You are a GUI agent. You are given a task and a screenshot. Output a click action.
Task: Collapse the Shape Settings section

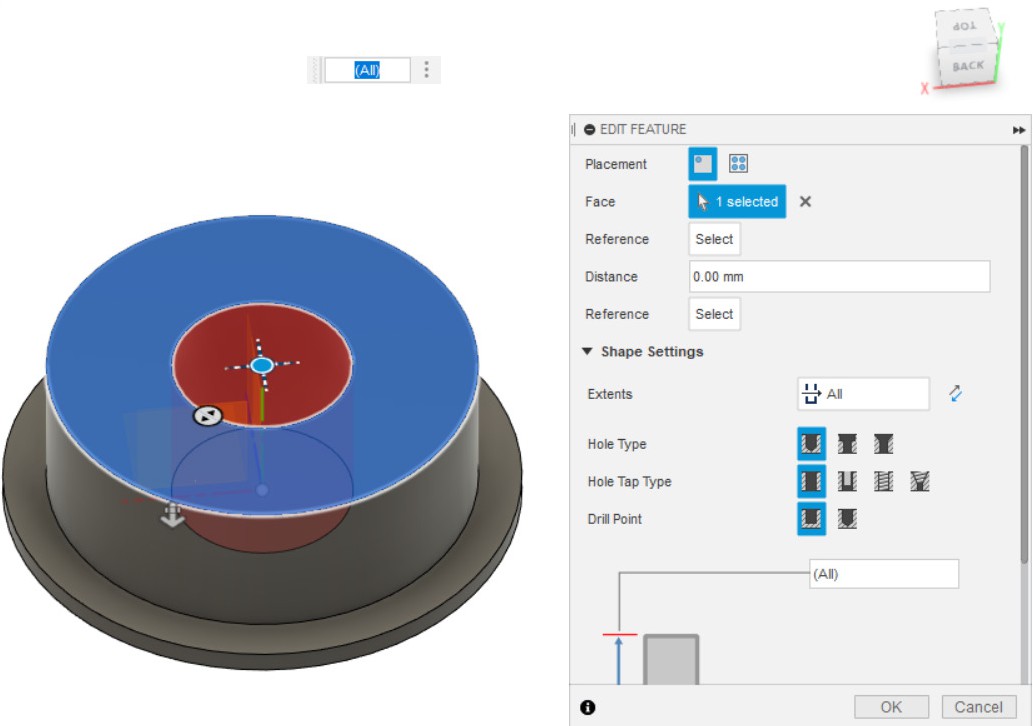[x=587, y=352]
